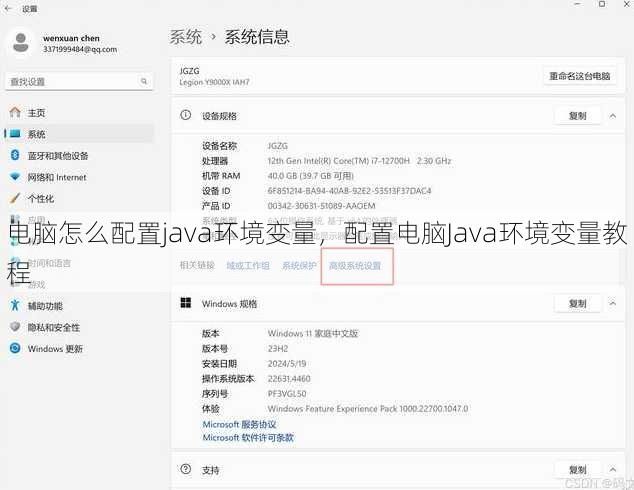The image size is (634, 490).
Task: Open 域或工作组 link
Action: tap(248, 266)
